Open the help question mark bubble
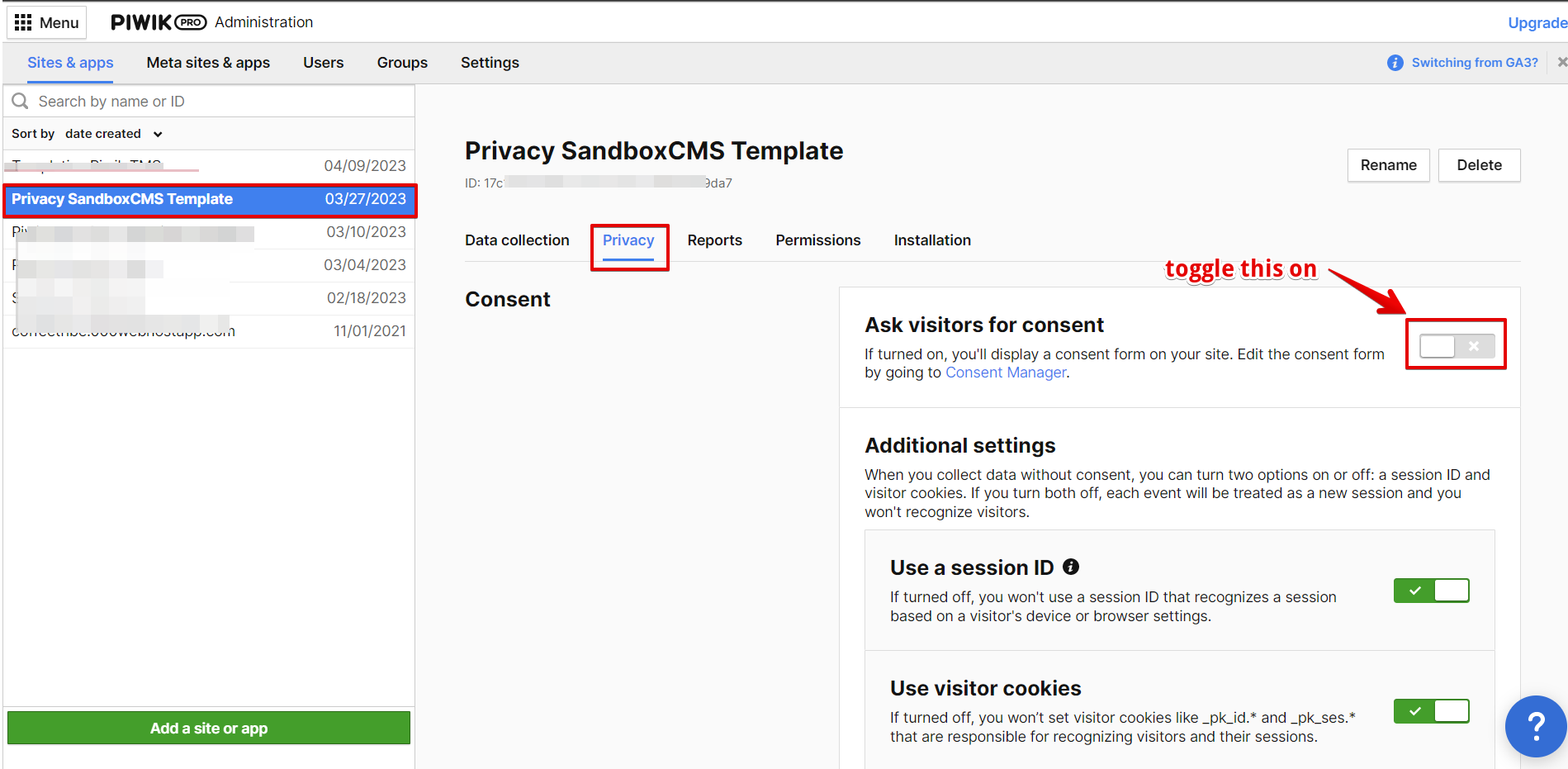Screen dimensions: 1568x769 click(x=1536, y=726)
